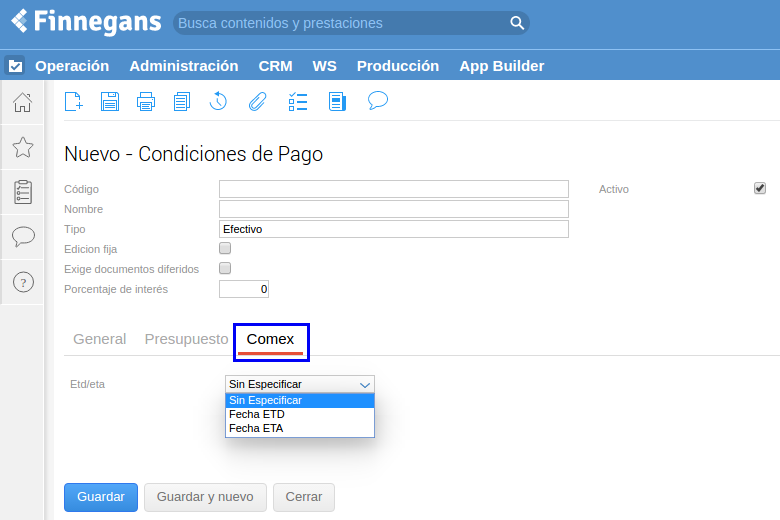780x520 pixels.
Task: Open the comments speech bubble in toolbar
Action: (x=377, y=100)
